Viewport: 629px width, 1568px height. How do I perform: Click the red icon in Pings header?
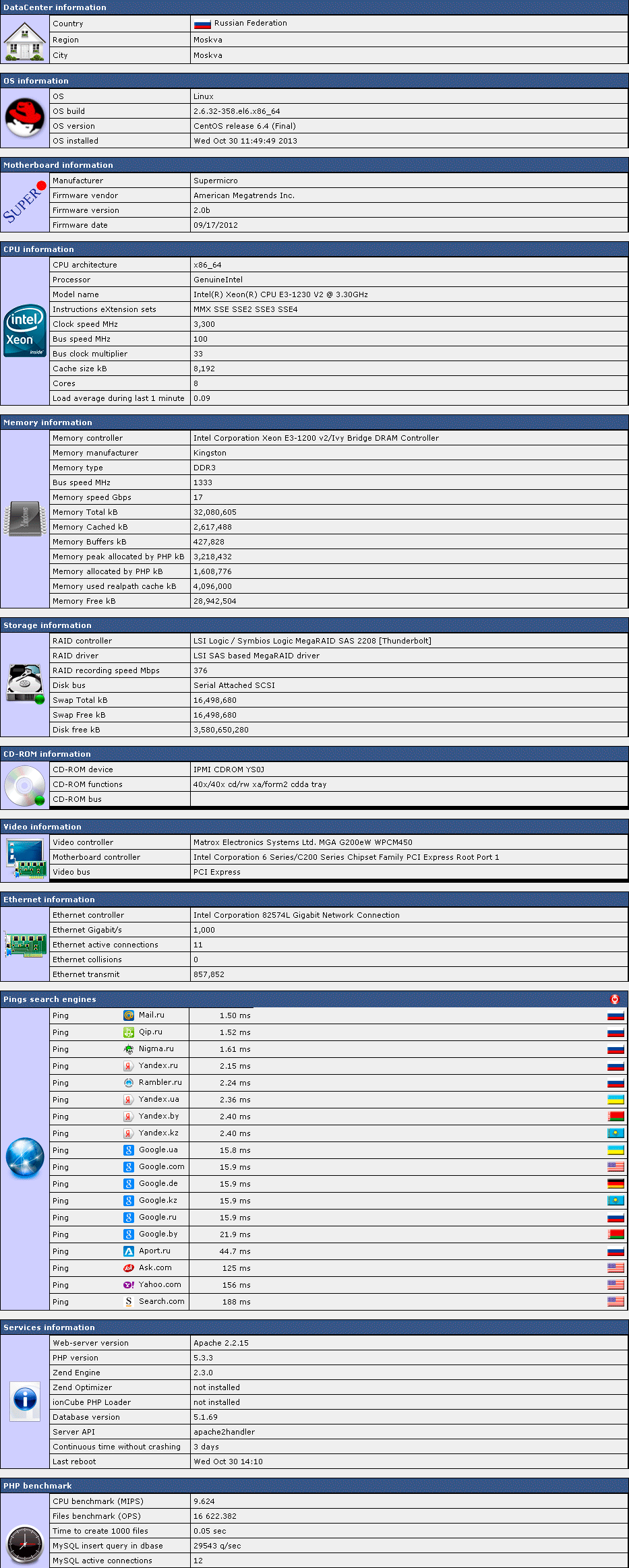[615, 999]
